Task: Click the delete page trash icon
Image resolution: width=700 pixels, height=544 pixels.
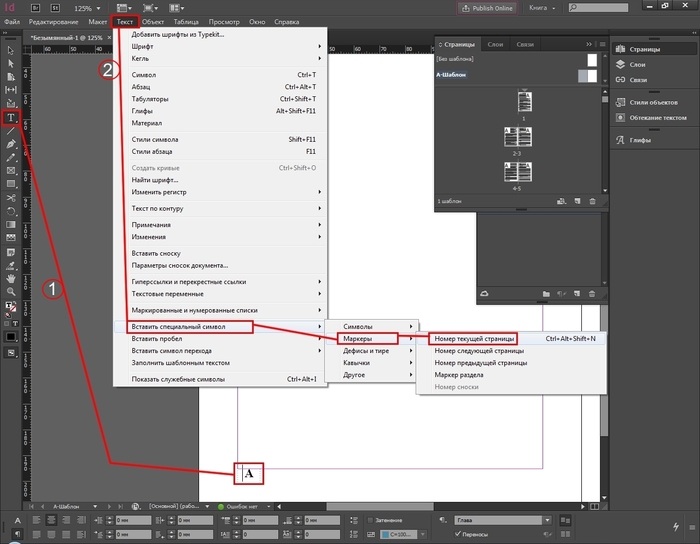Action: pyautogui.click(x=592, y=201)
